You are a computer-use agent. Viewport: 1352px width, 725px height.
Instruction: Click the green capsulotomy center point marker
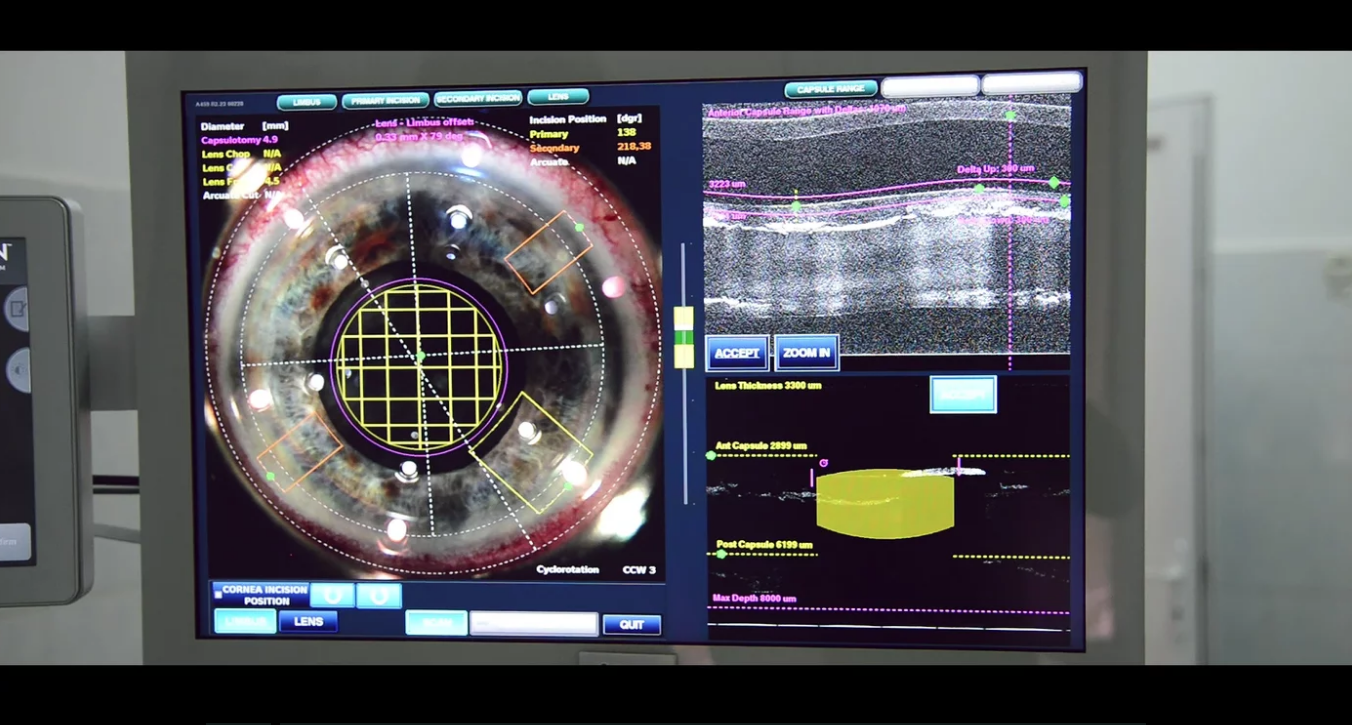(x=420, y=356)
